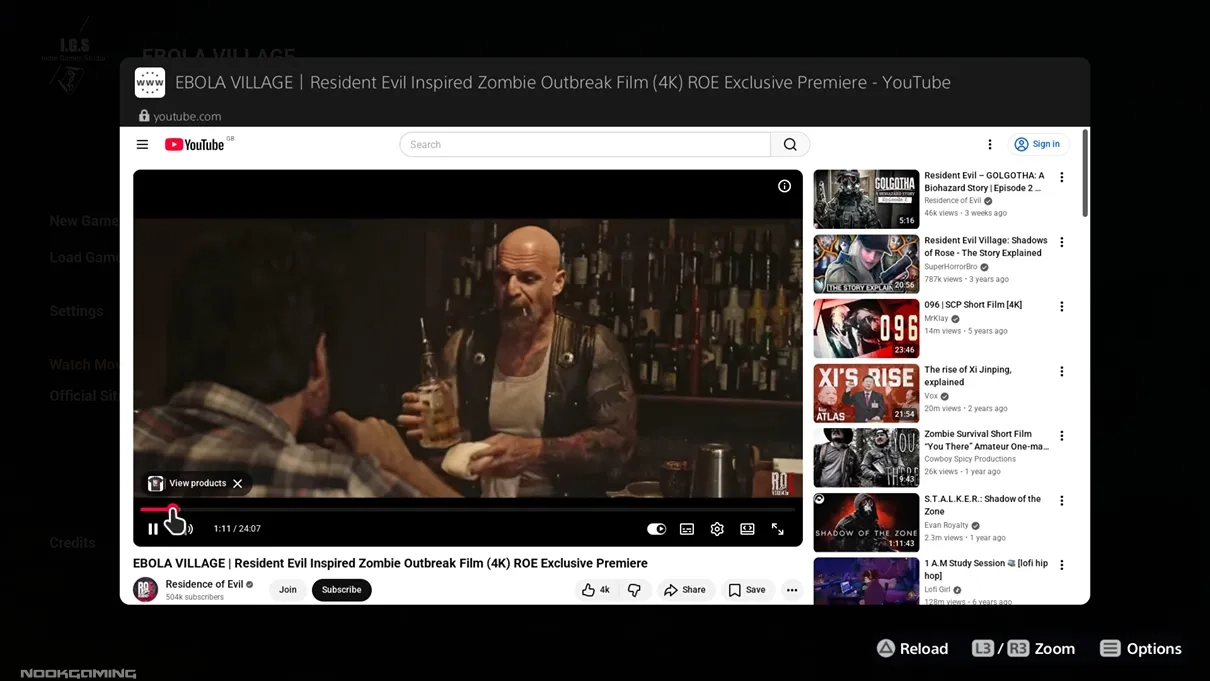Switch to theater mode
This screenshot has height=681, width=1210.
pos(747,529)
